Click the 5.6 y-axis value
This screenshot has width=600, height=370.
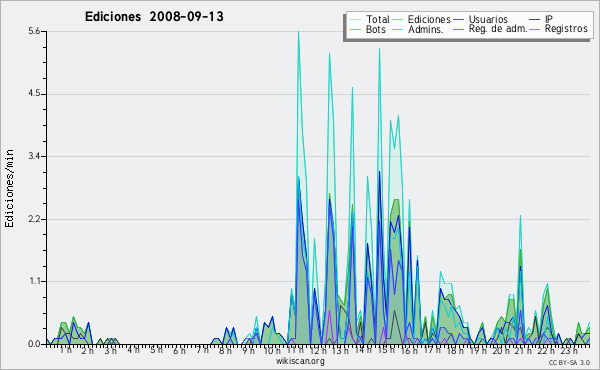pos(34,31)
